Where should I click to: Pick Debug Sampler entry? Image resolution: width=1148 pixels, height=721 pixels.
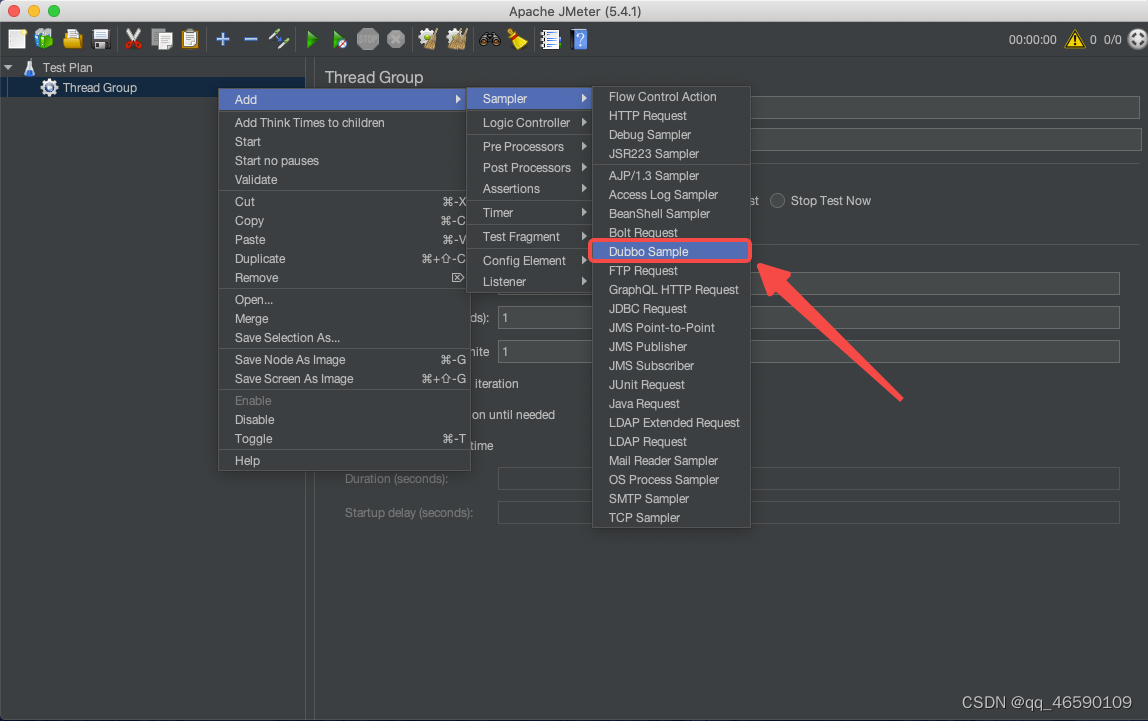(x=671, y=135)
